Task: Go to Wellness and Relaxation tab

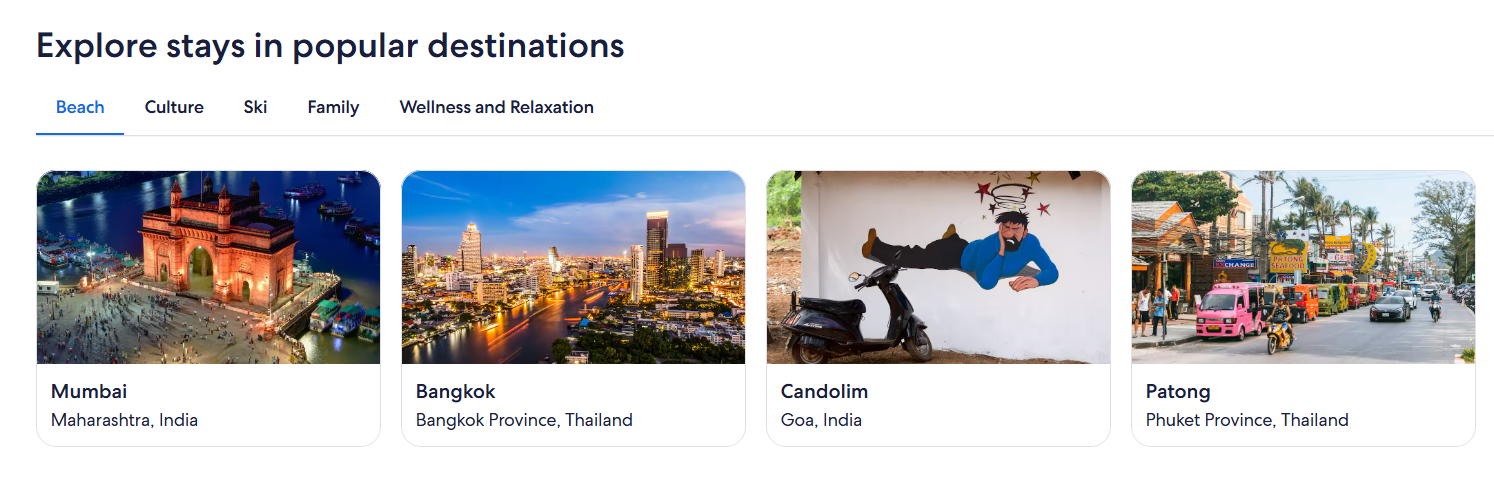Action: [x=496, y=107]
